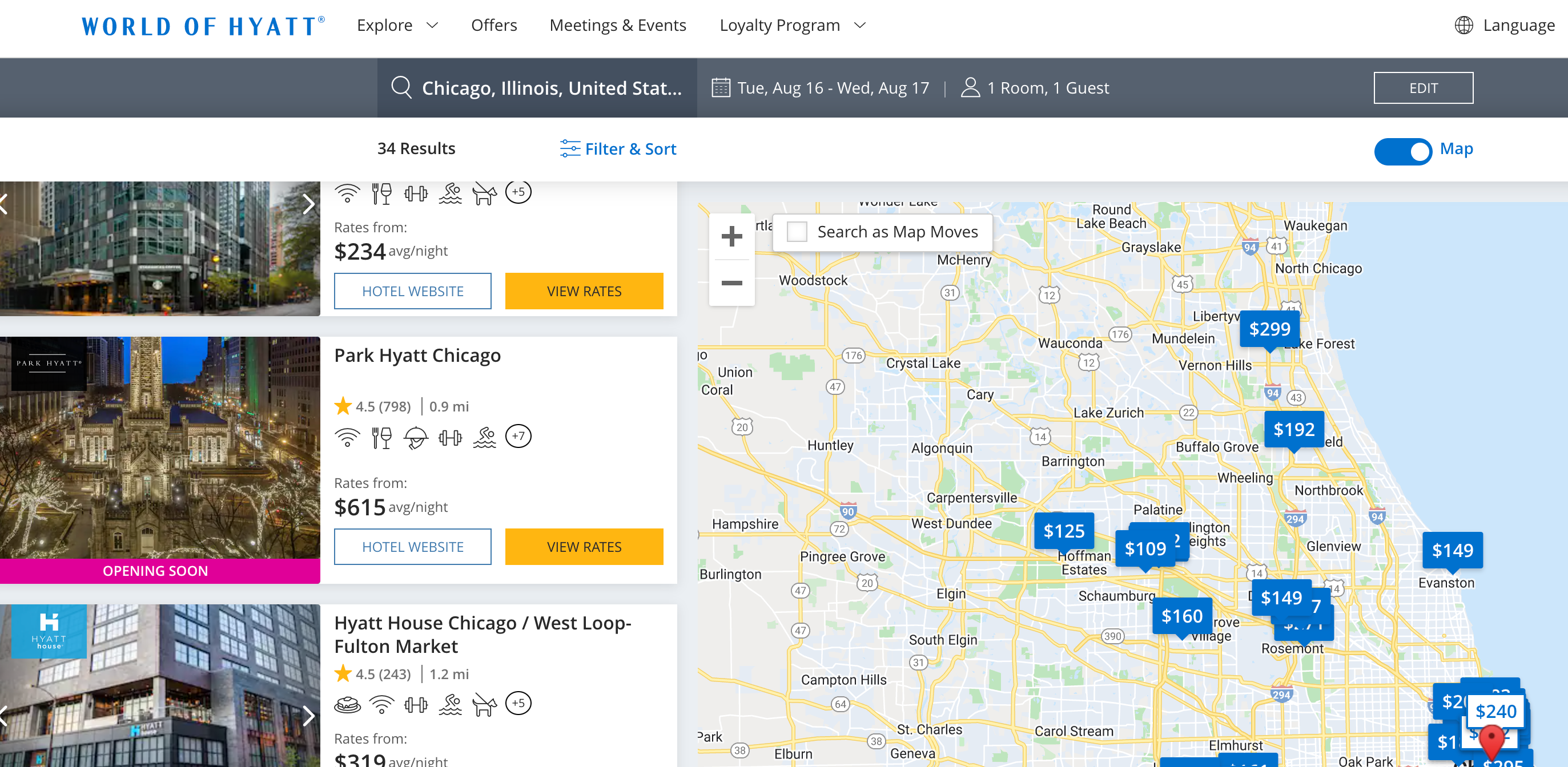Enable the Search as Map Moves checkbox
Image resolution: width=1568 pixels, height=767 pixels.
pos(796,232)
